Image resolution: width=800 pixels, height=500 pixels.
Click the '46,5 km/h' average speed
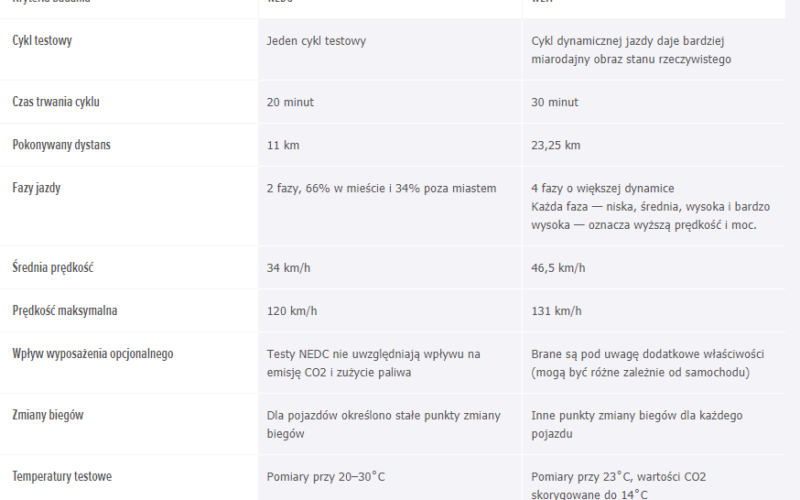tap(558, 268)
